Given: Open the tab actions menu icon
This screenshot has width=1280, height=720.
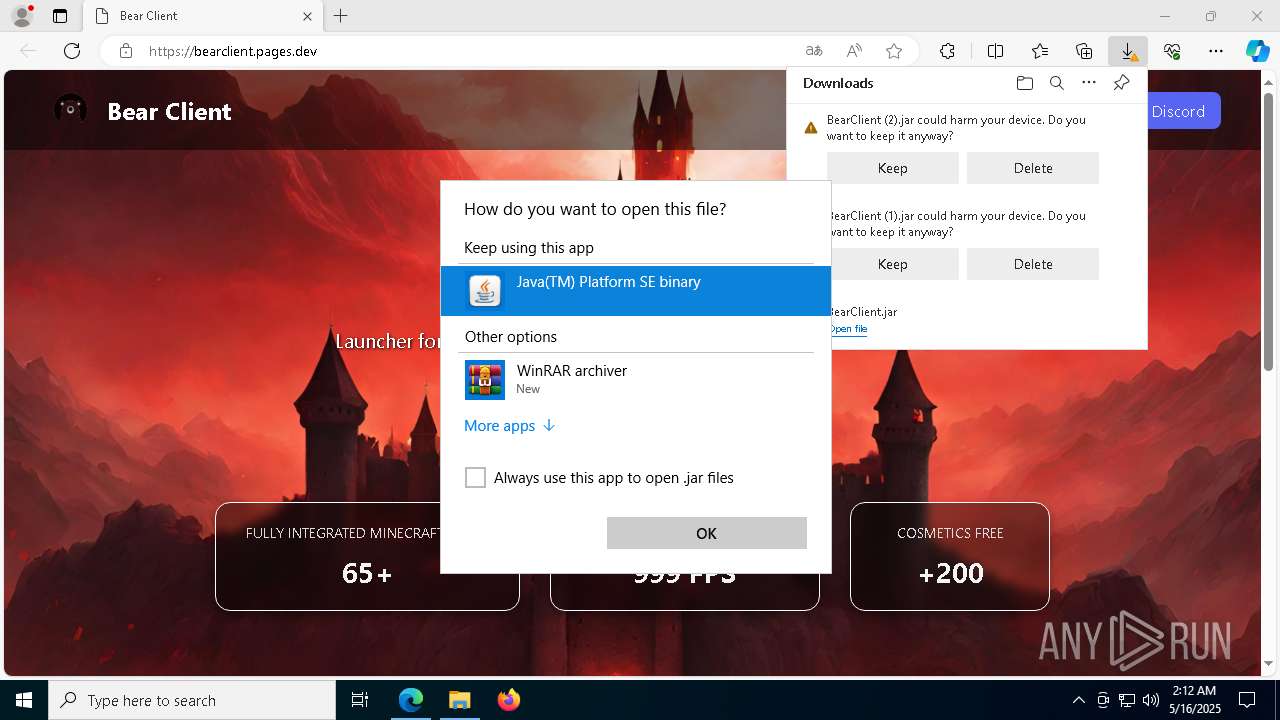Looking at the screenshot, I should click(x=60, y=16).
